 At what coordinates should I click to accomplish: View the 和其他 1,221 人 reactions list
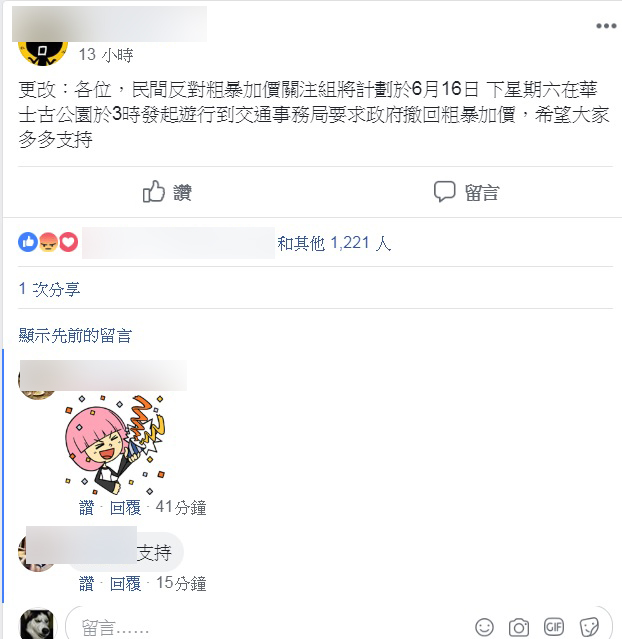334,243
